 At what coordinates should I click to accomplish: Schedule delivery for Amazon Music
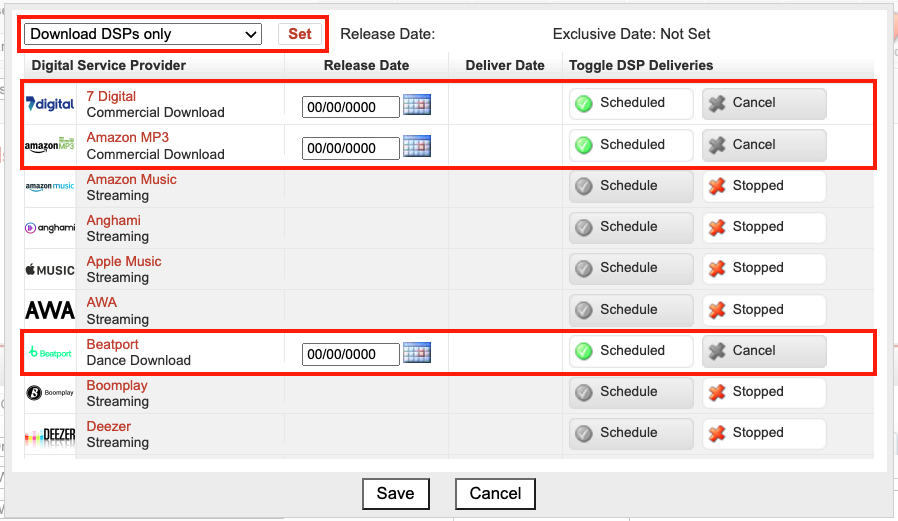[x=631, y=186]
